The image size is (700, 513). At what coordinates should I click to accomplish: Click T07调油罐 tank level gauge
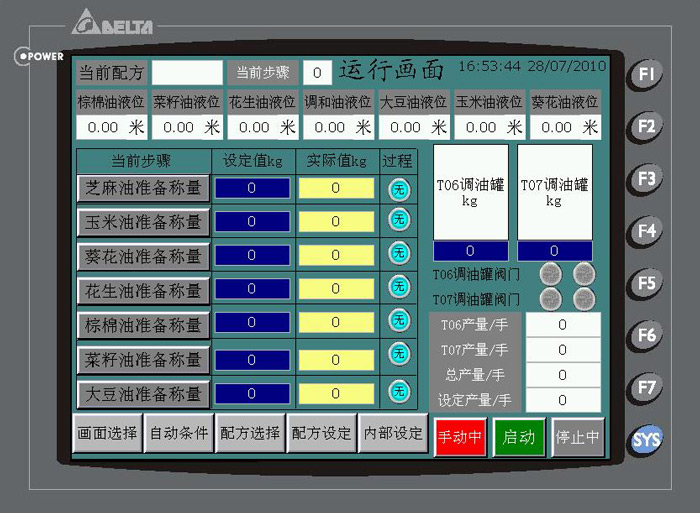click(555, 192)
